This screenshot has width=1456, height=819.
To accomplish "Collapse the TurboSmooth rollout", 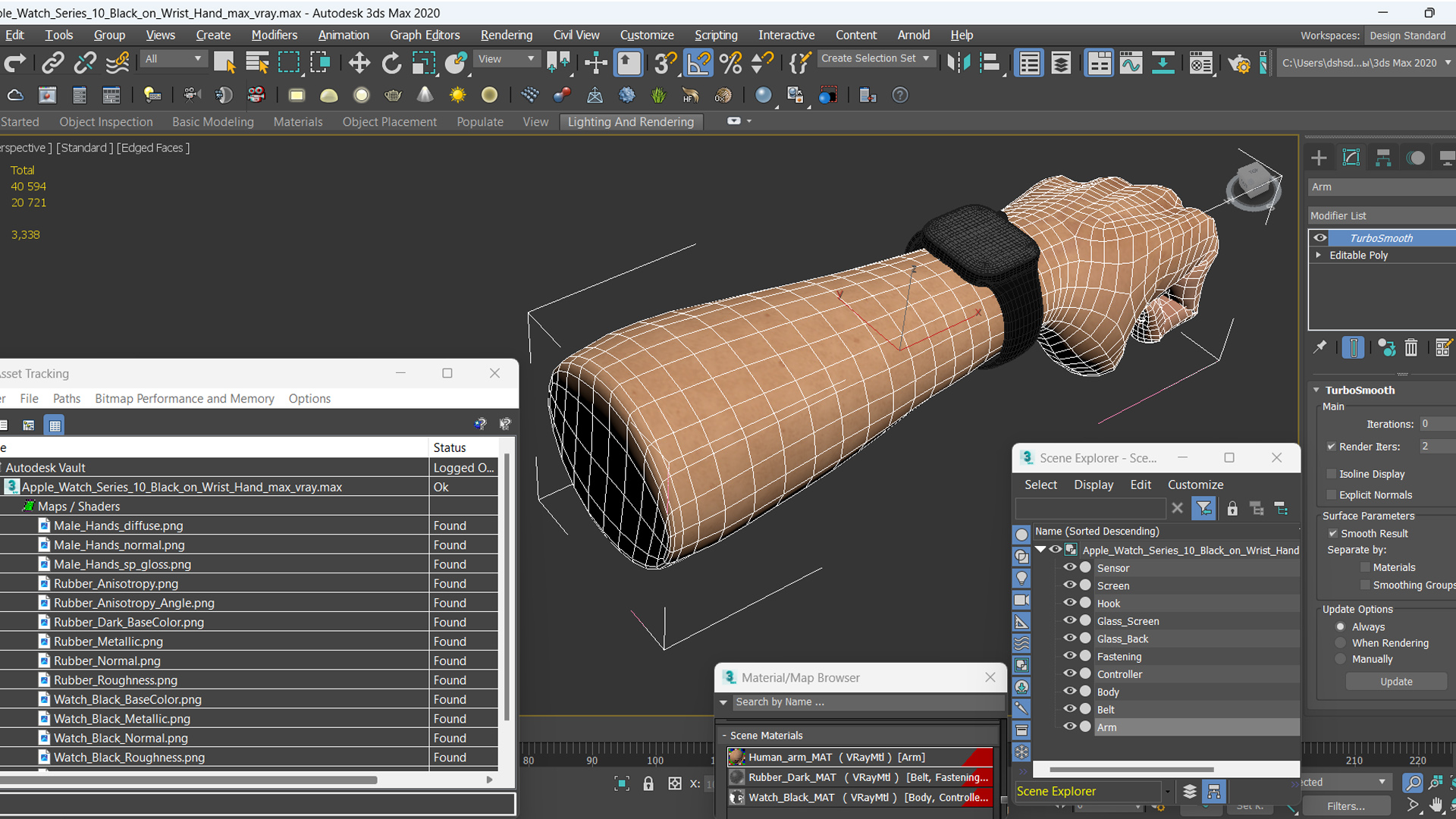I will pyautogui.click(x=1316, y=390).
